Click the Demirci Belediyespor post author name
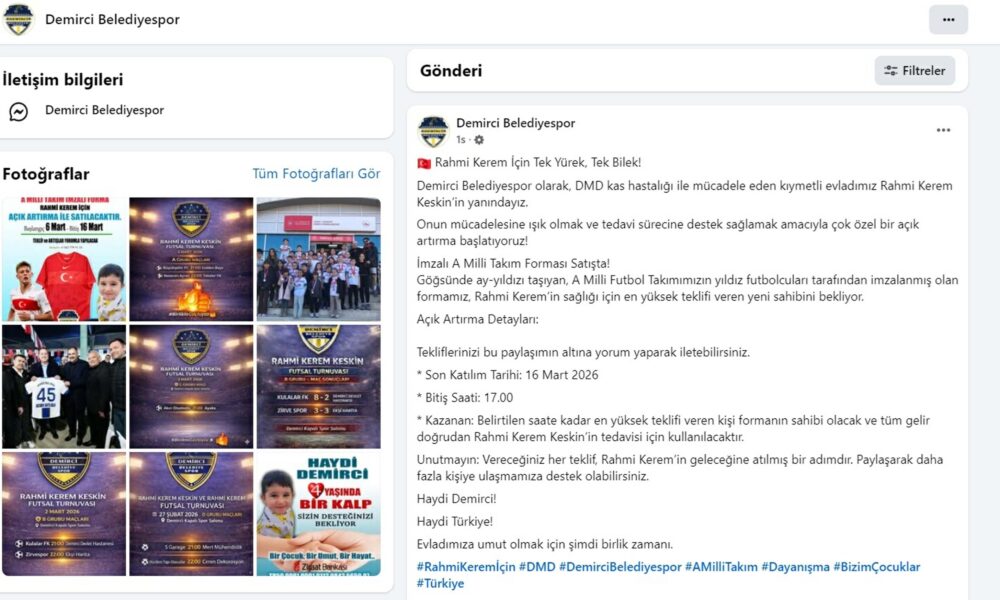The height and width of the screenshot is (600, 1000). 515,123
